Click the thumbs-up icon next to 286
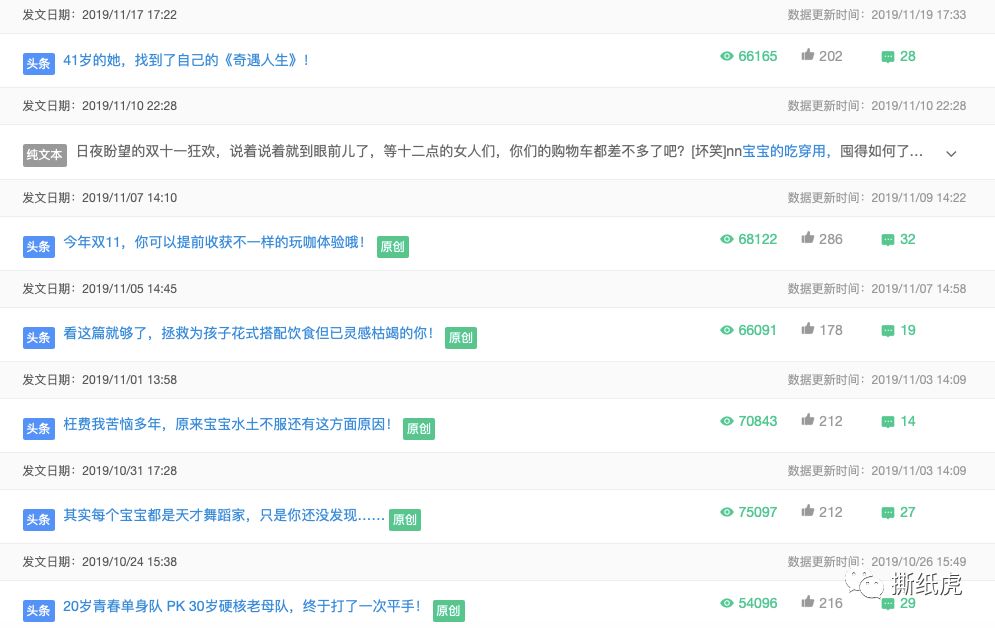 click(x=807, y=239)
